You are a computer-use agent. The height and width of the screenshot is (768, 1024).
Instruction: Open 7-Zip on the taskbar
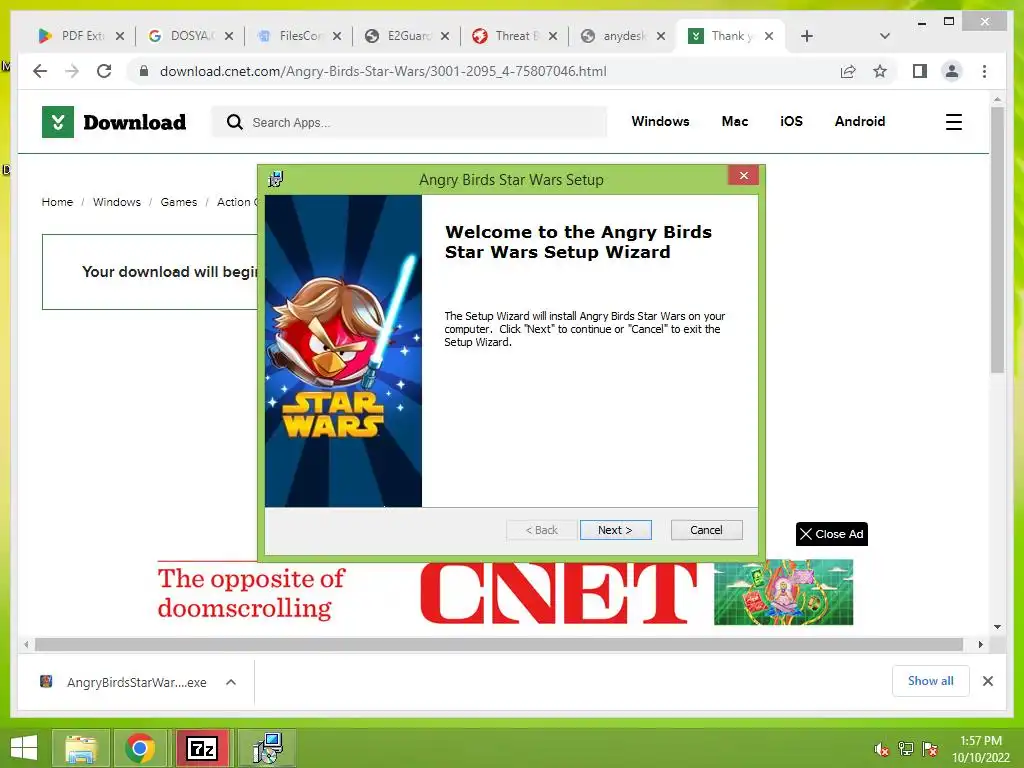[x=202, y=748]
